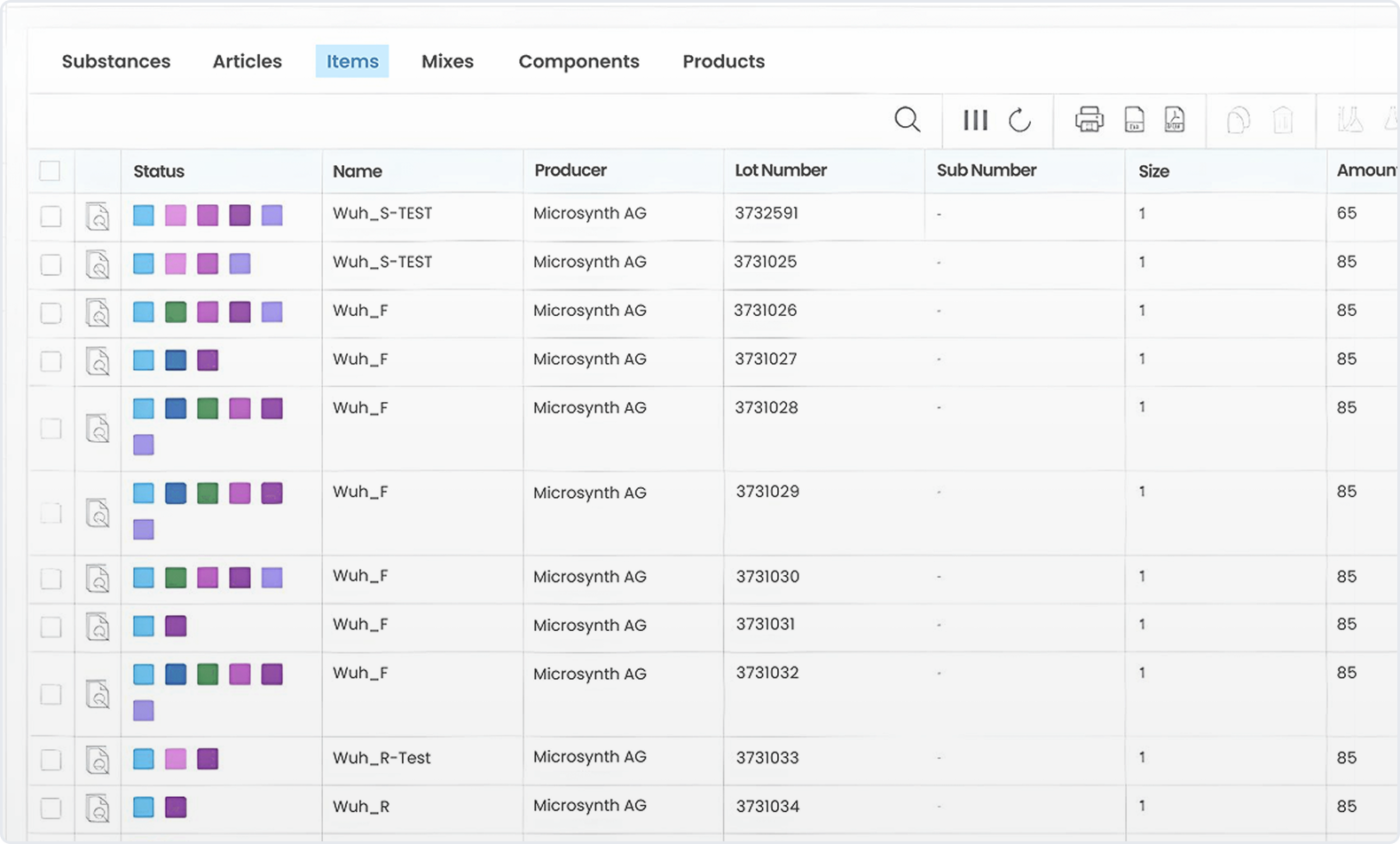This screenshot has height=844, width=1400.
Task: Open details icon for lot 3732591
Action: [x=98, y=217]
